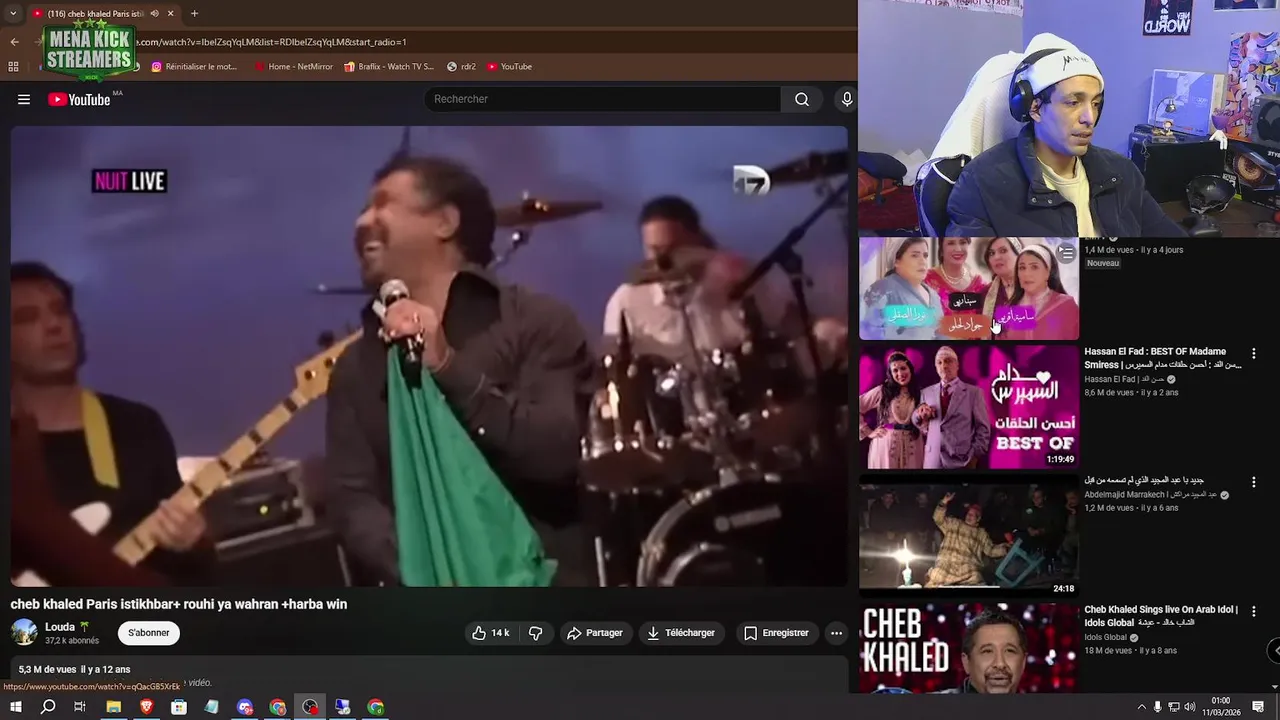
Task: Open options menu for Hassan El Fad video
Action: pos(1253,354)
